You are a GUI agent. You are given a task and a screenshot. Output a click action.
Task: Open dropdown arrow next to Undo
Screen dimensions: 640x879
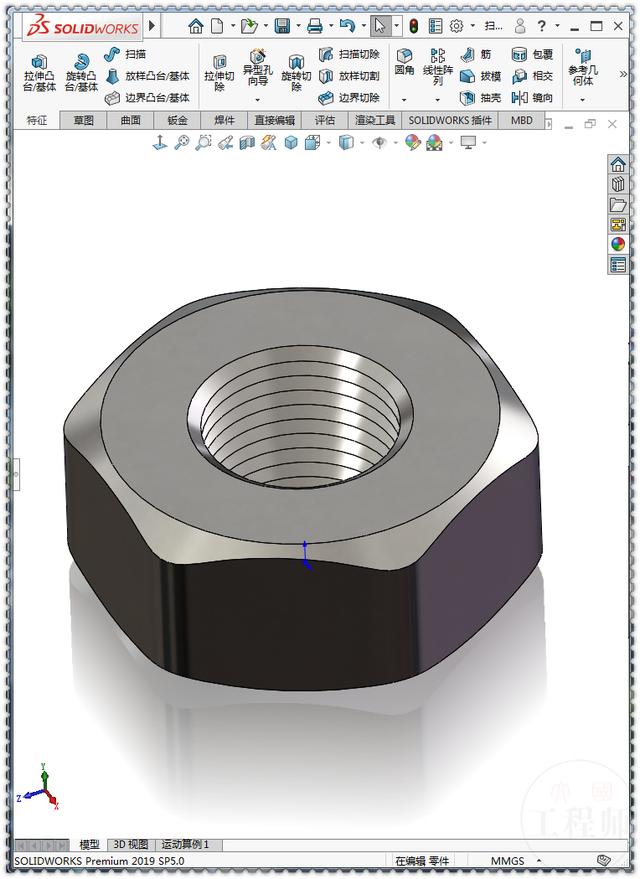tap(364, 26)
